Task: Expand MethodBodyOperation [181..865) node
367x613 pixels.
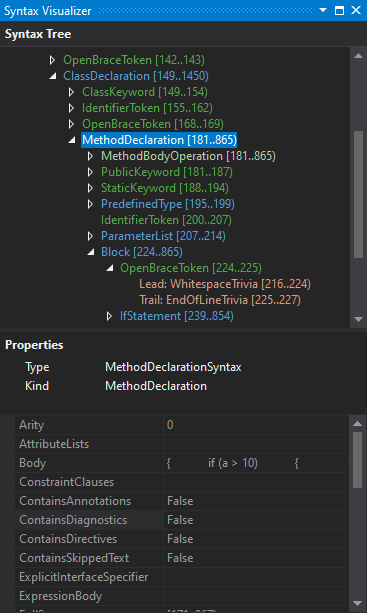Action: (x=90, y=156)
